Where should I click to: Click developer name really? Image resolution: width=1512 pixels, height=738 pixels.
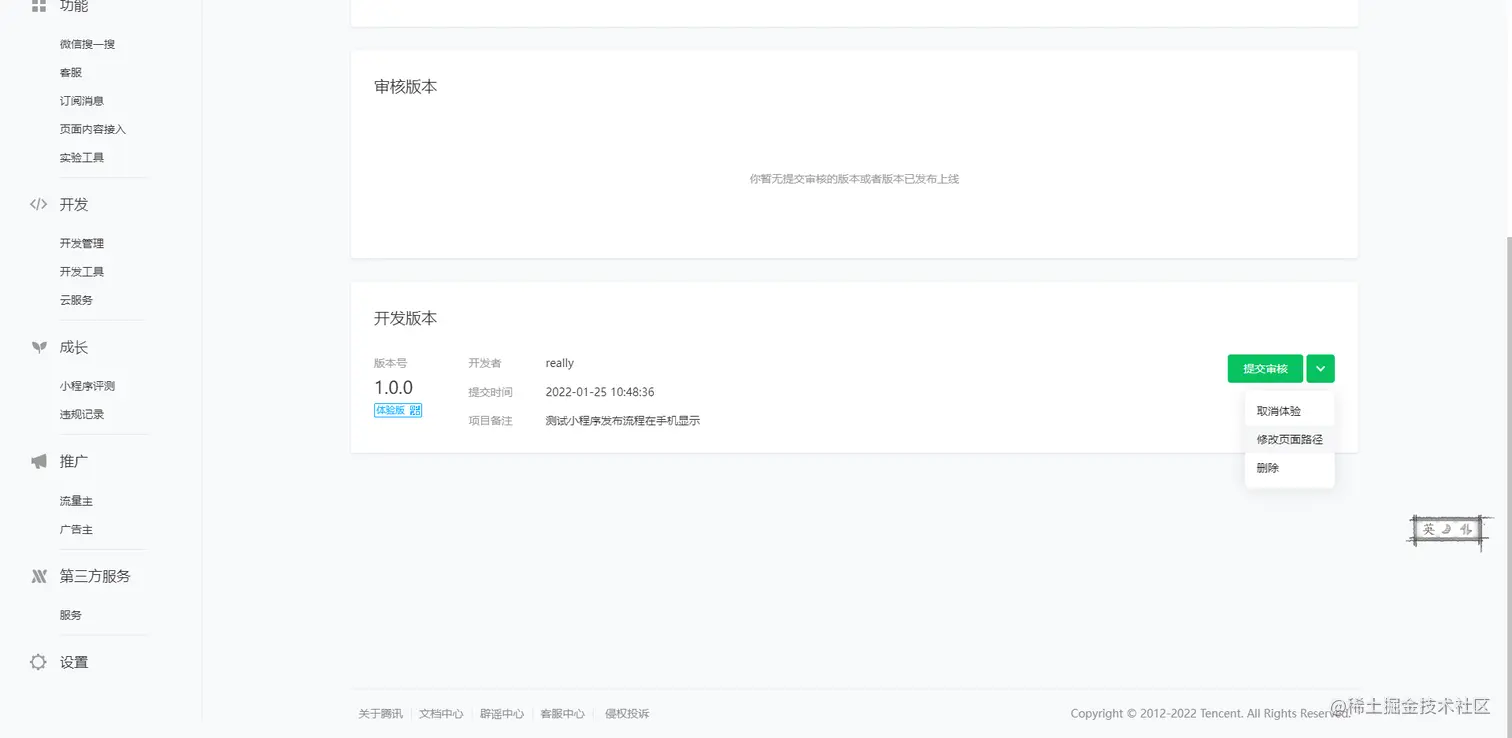[560, 363]
